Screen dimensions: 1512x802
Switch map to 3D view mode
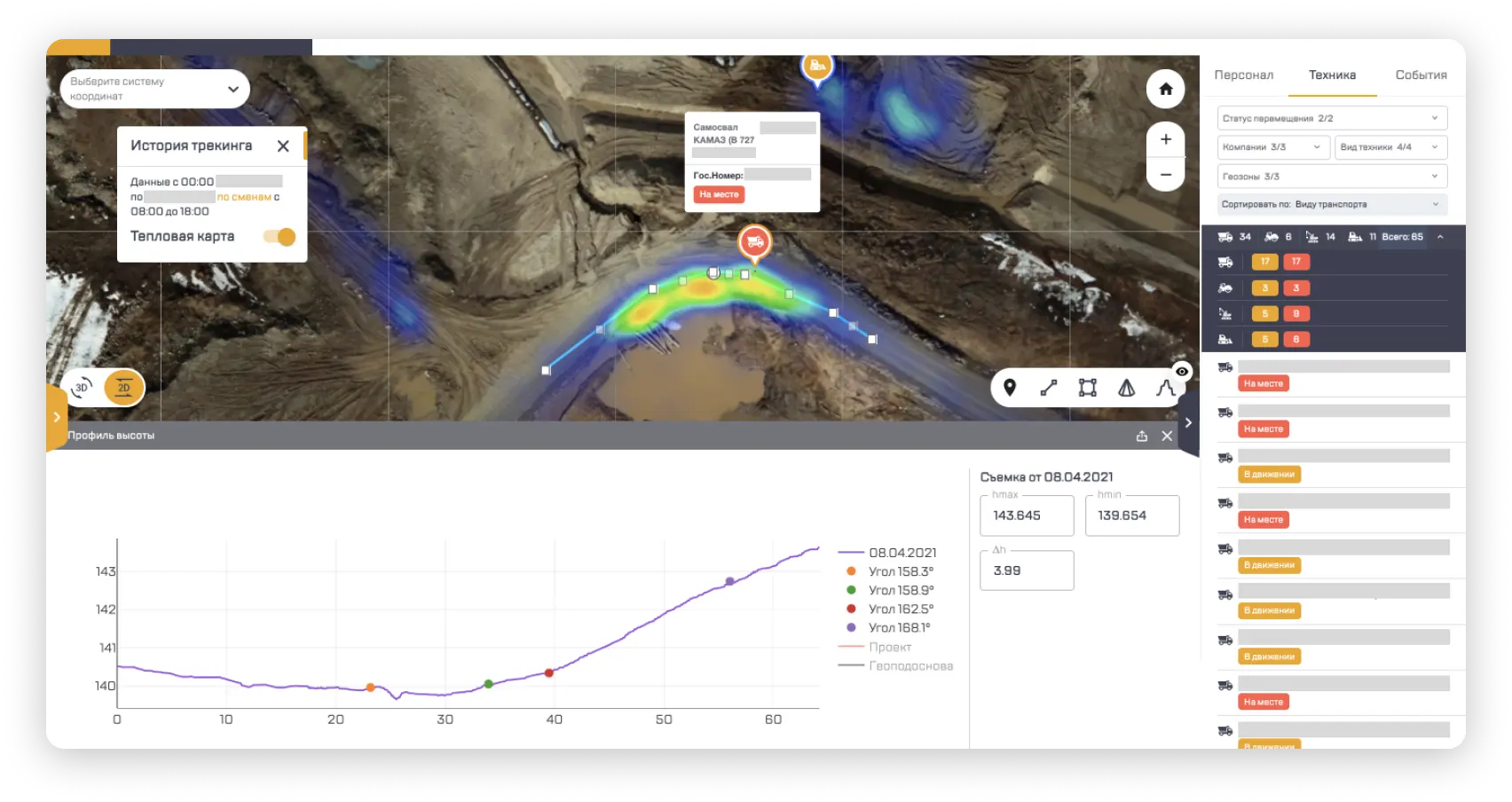click(x=82, y=388)
